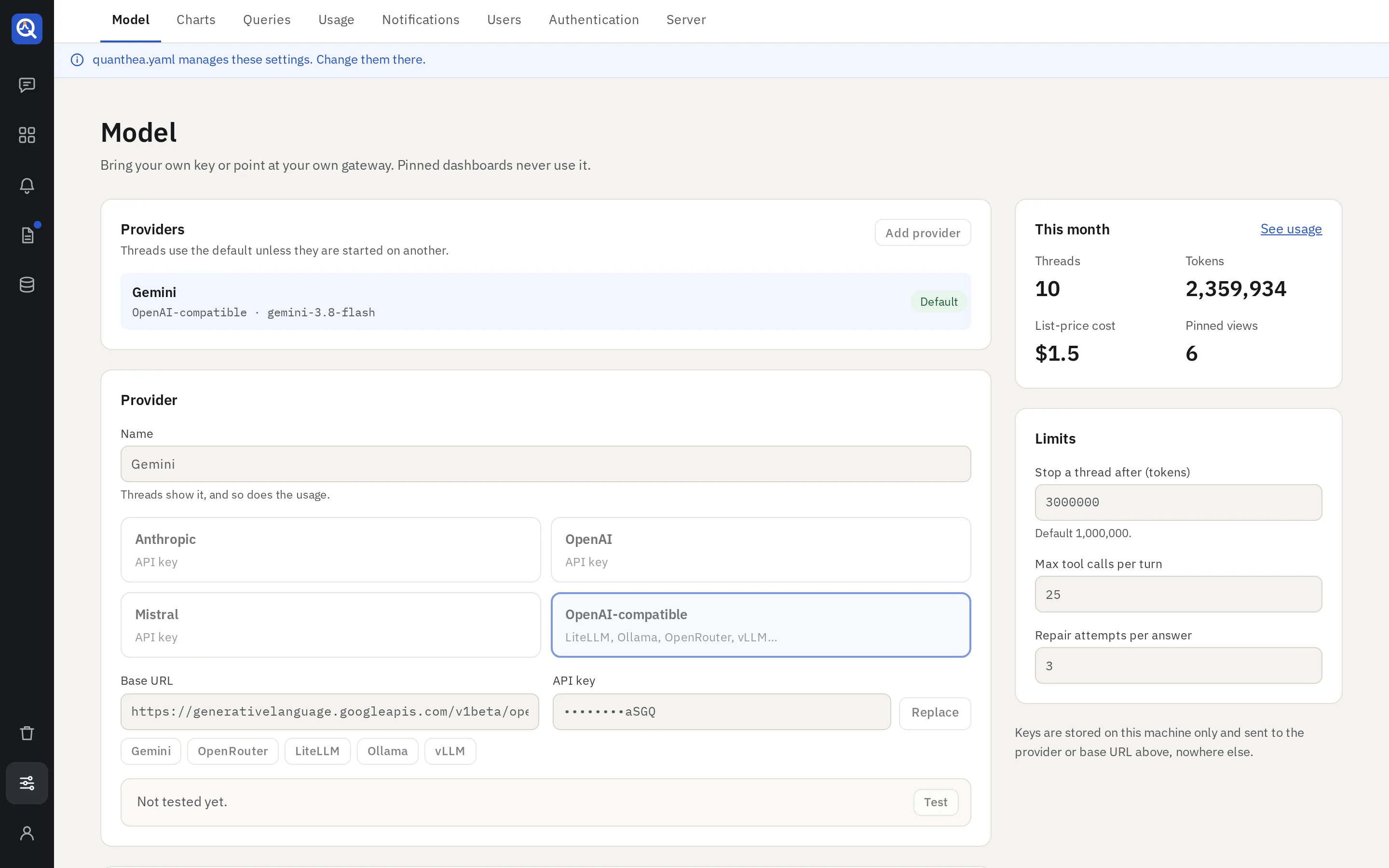This screenshot has width=1389, height=868.
Task: Switch to the Usage tab
Action: click(x=336, y=20)
